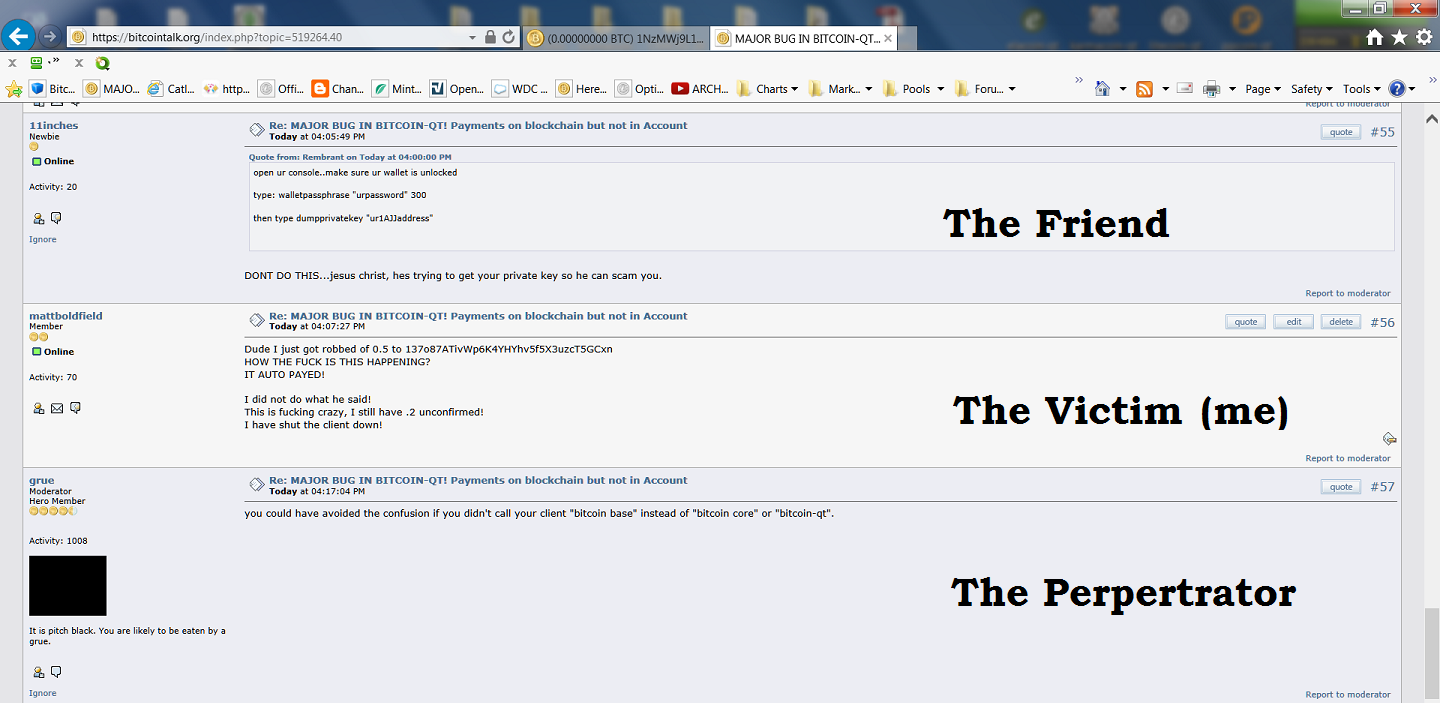This screenshot has width=1440, height=703.
Task: Open the WDC ... favorites bookmark
Action: pos(519,89)
